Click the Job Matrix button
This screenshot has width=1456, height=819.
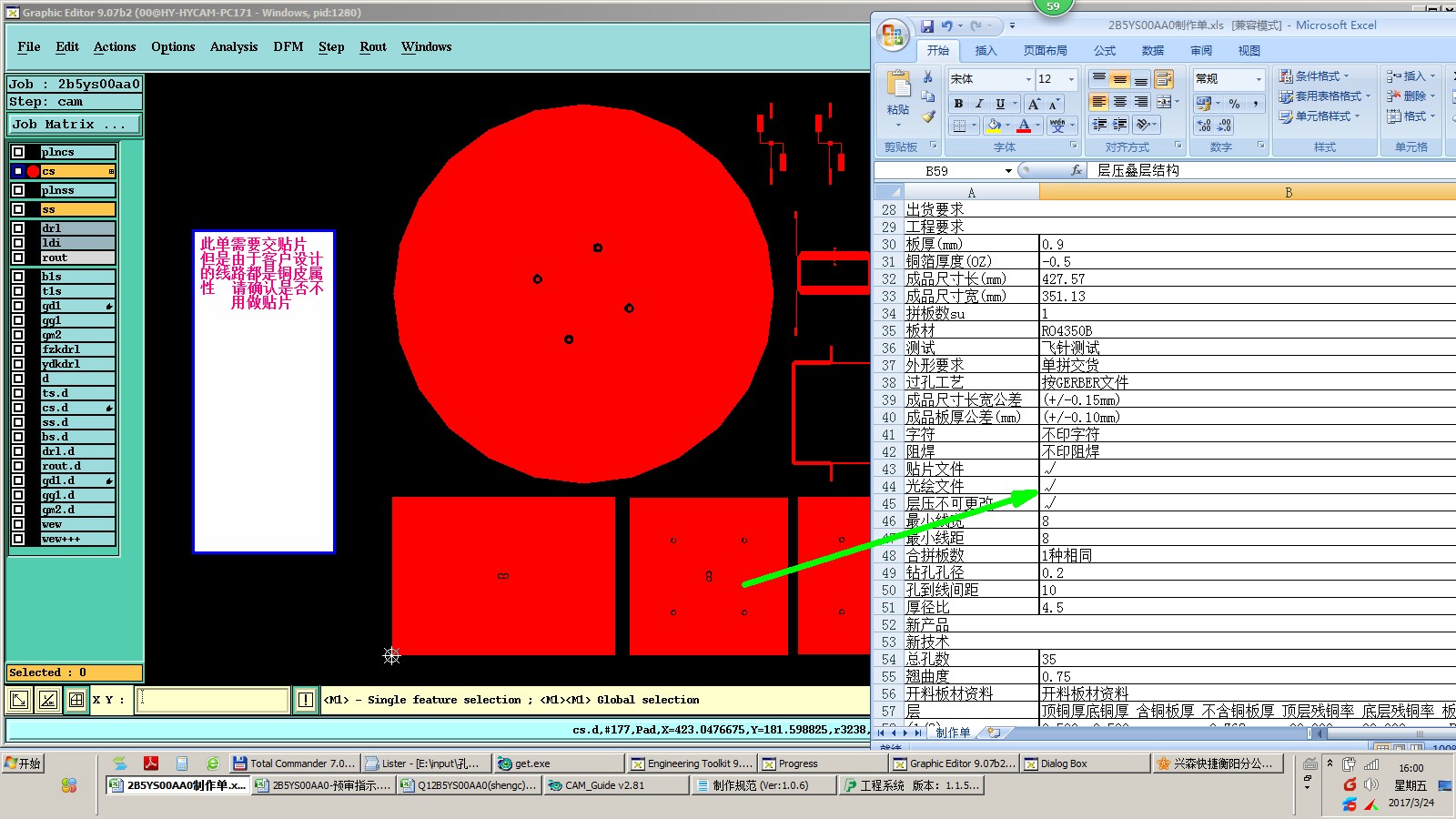coord(75,124)
